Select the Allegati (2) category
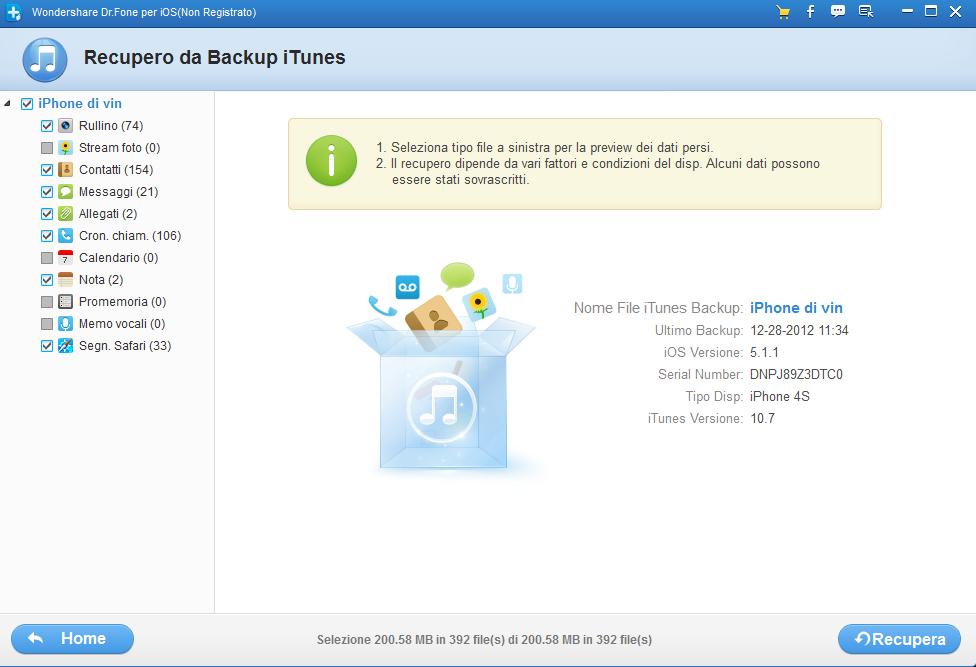 point(108,213)
